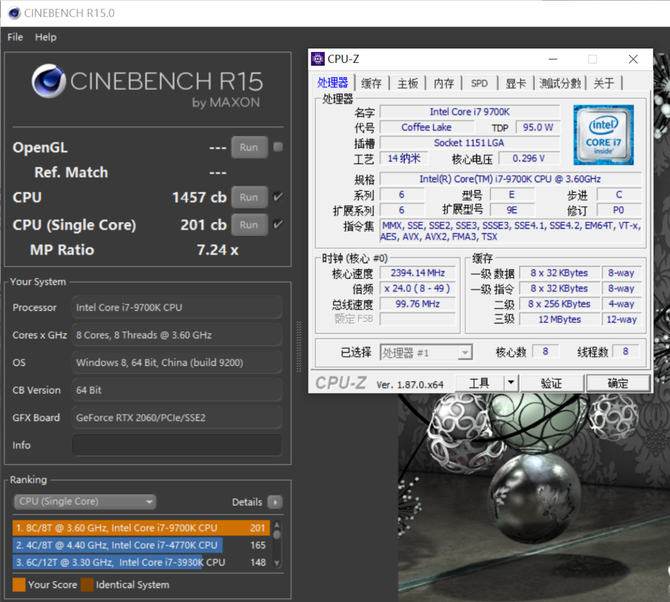Select ranking row 3 Intel Core i7-3930K
The width and height of the screenshot is (670, 602).
coord(141,562)
